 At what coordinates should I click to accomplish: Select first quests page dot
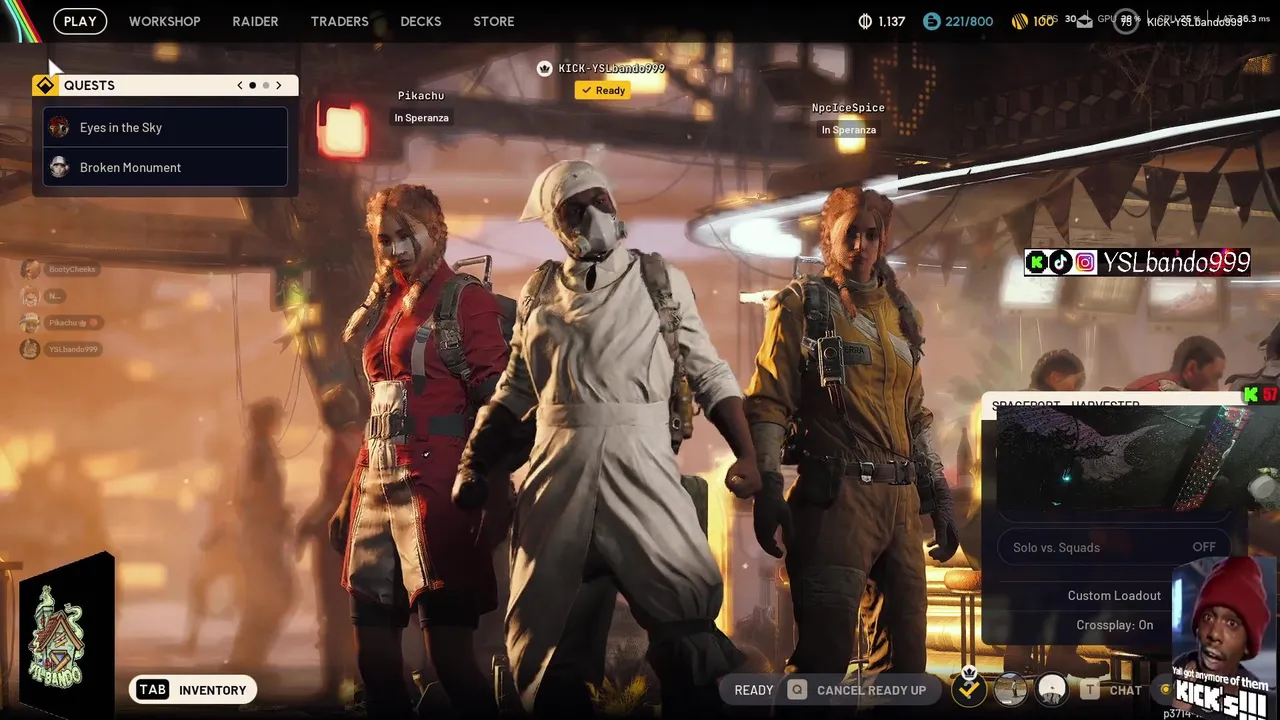252,85
